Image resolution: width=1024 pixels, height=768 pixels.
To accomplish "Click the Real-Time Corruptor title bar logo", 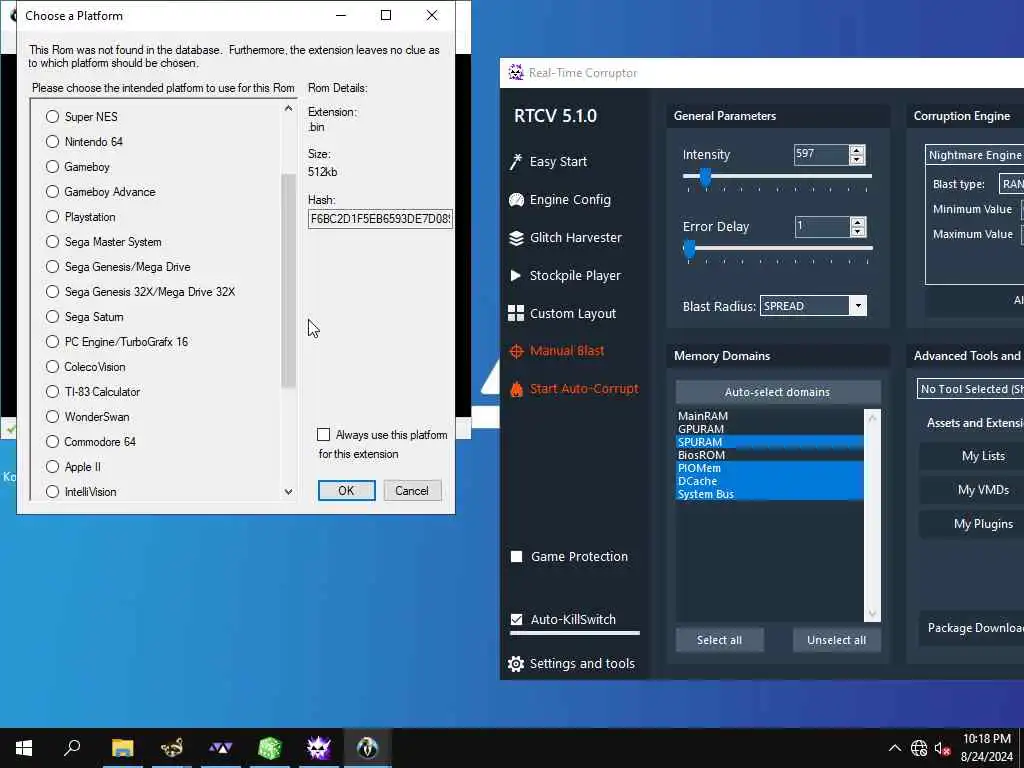I will 516,72.
